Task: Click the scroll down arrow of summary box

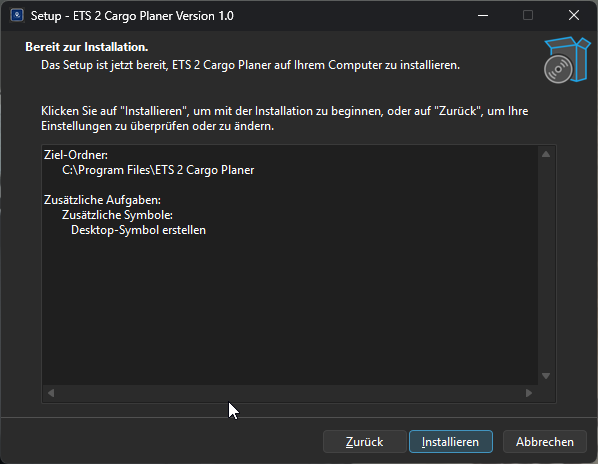Action: pyautogui.click(x=546, y=376)
